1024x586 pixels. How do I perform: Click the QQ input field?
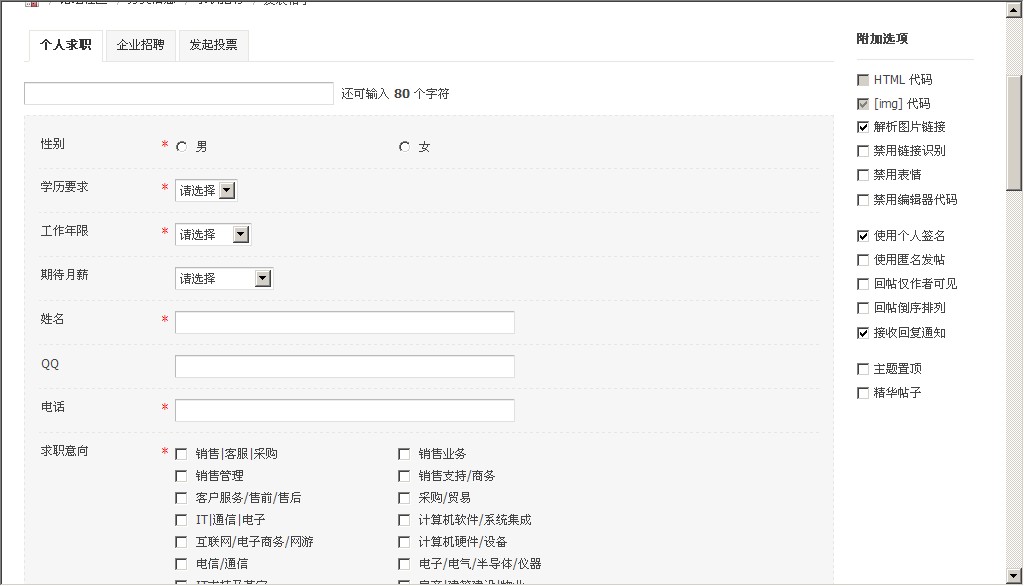pos(345,366)
